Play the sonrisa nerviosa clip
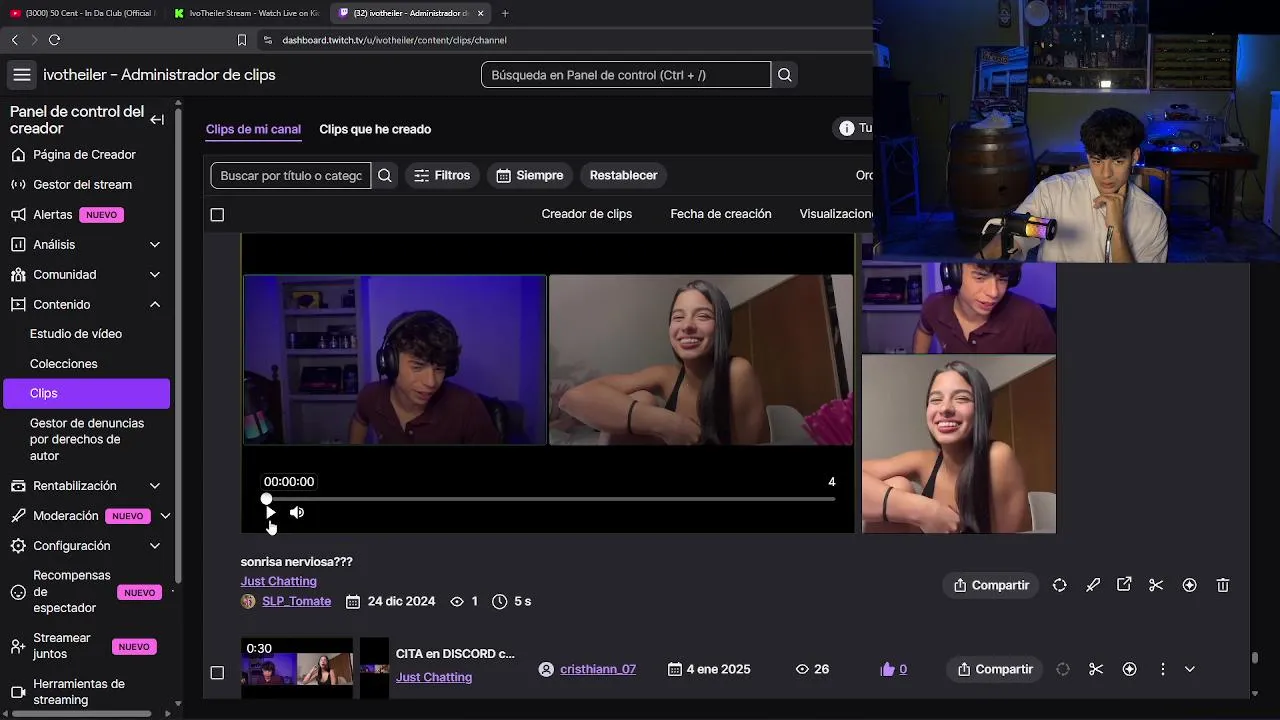 (270, 512)
